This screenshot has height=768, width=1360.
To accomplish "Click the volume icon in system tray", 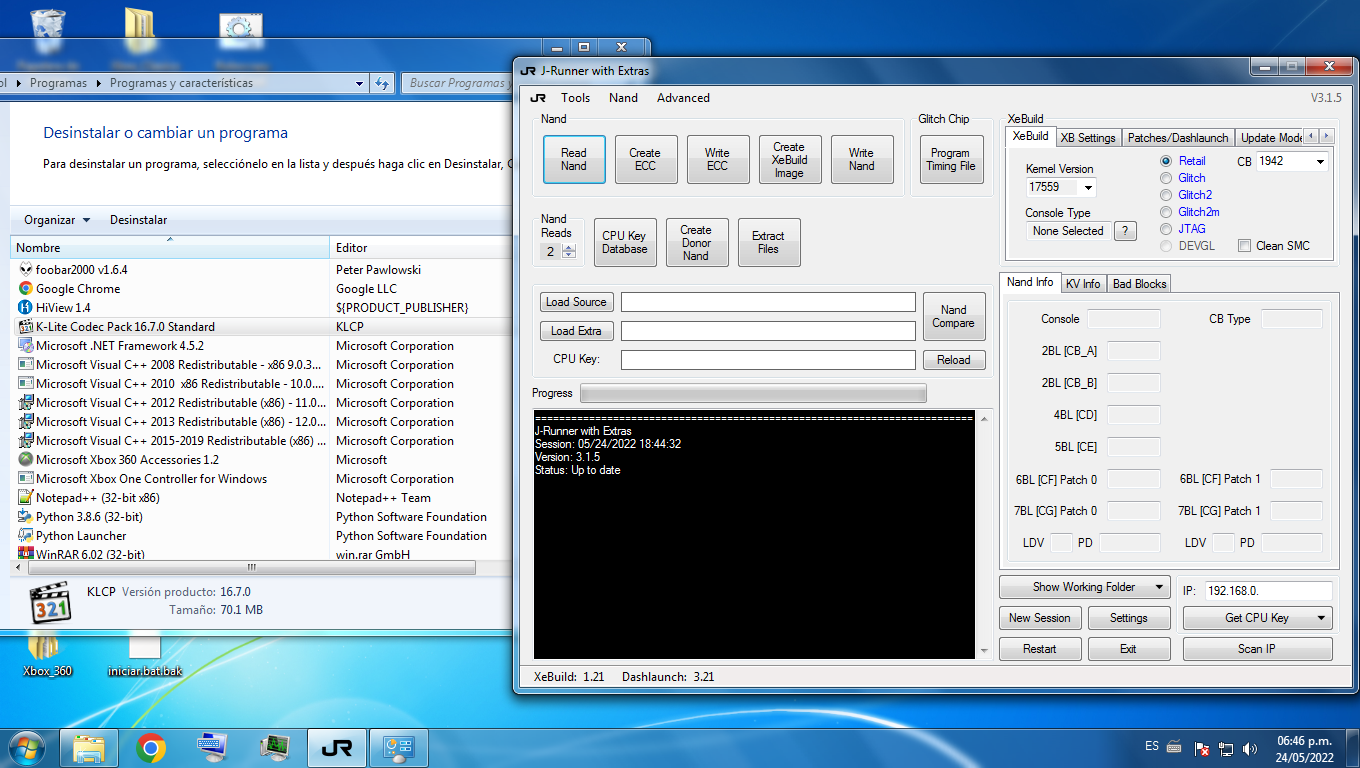I will pos(1249,748).
